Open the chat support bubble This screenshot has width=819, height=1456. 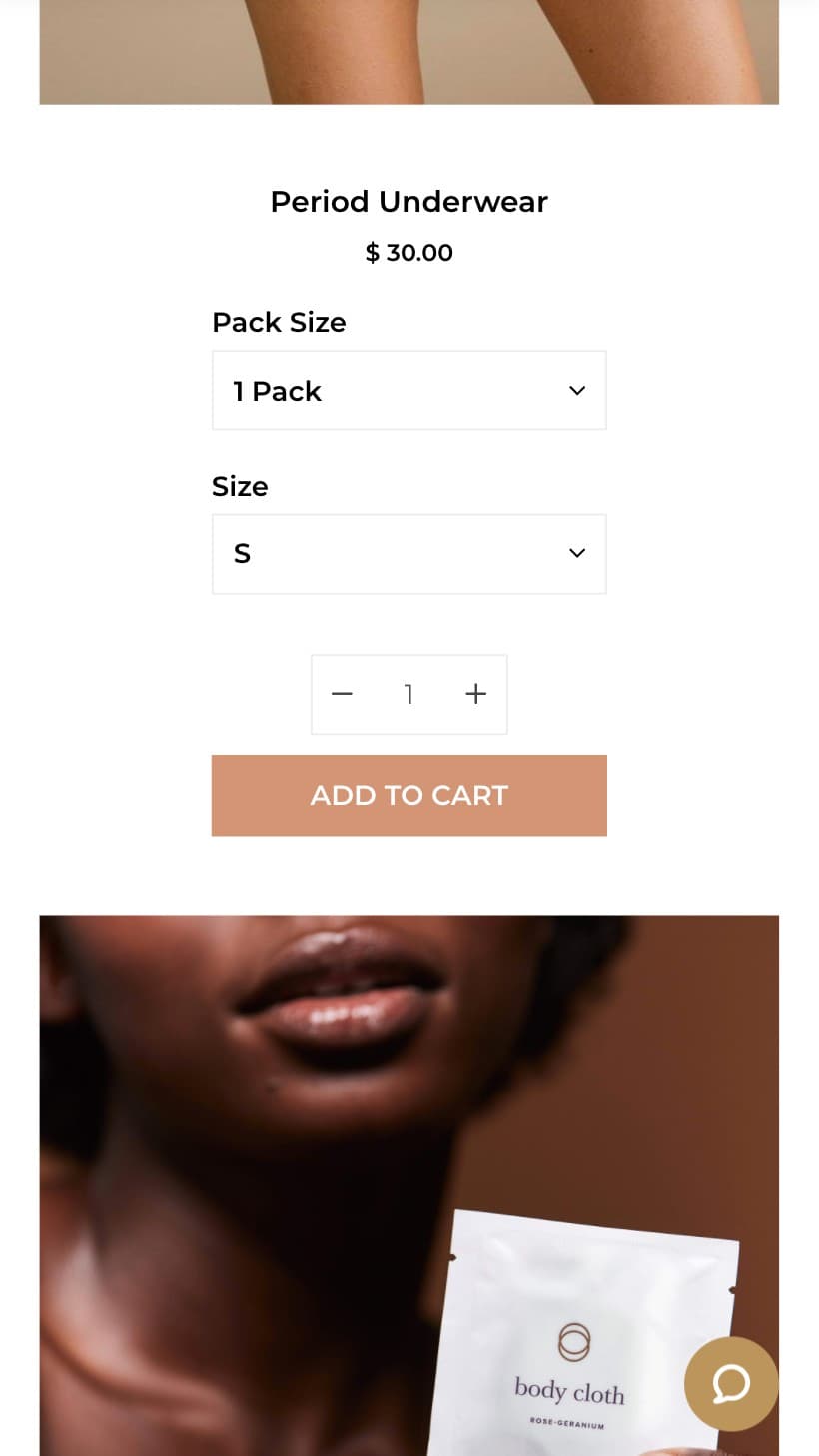tap(731, 1383)
